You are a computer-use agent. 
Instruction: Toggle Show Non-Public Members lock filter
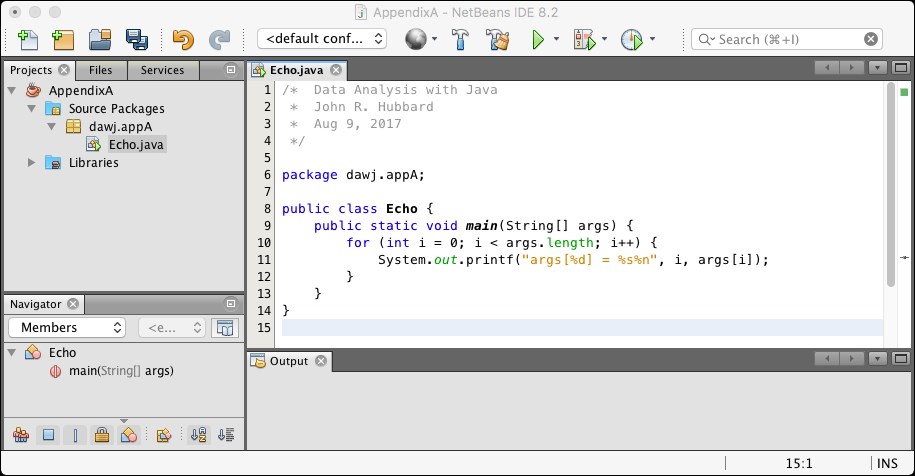(x=101, y=435)
